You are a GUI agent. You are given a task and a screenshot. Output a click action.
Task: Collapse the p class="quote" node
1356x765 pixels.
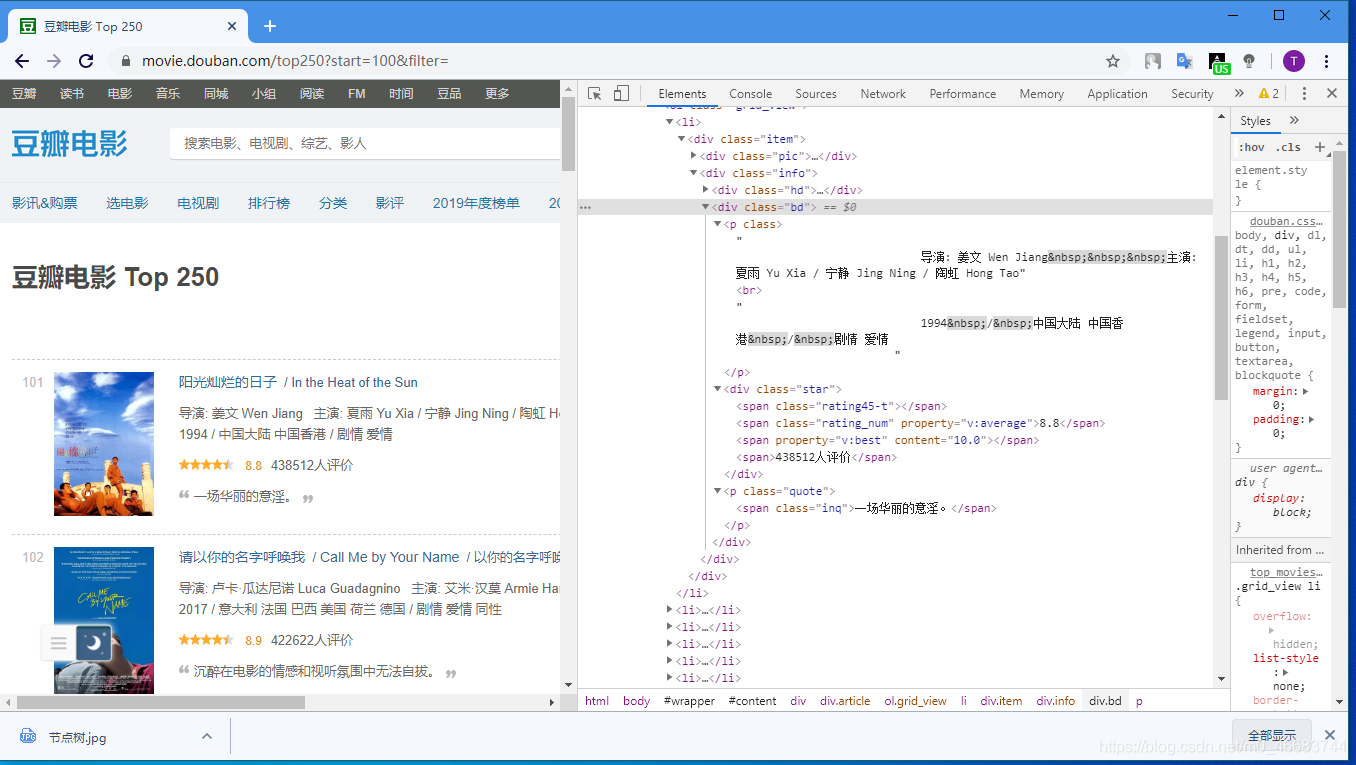coord(718,491)
